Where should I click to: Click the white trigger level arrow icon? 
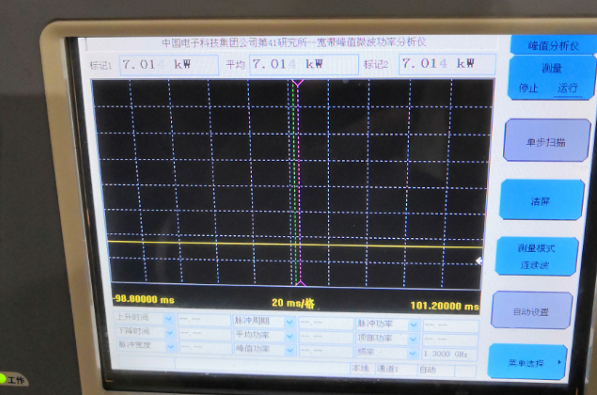[479, 261]
